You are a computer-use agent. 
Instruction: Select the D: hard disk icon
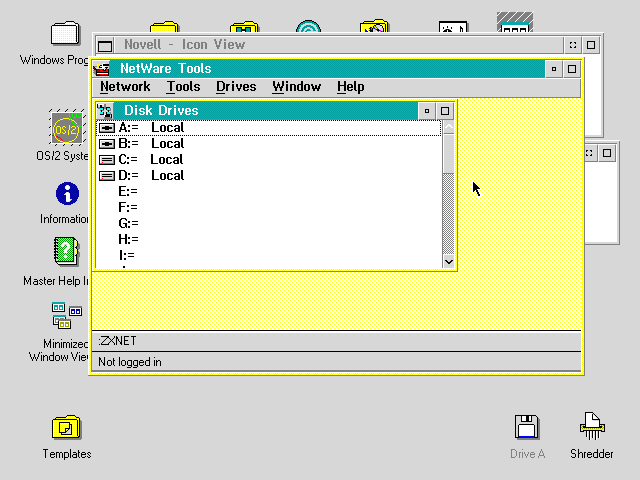click(x=107, y=176)
